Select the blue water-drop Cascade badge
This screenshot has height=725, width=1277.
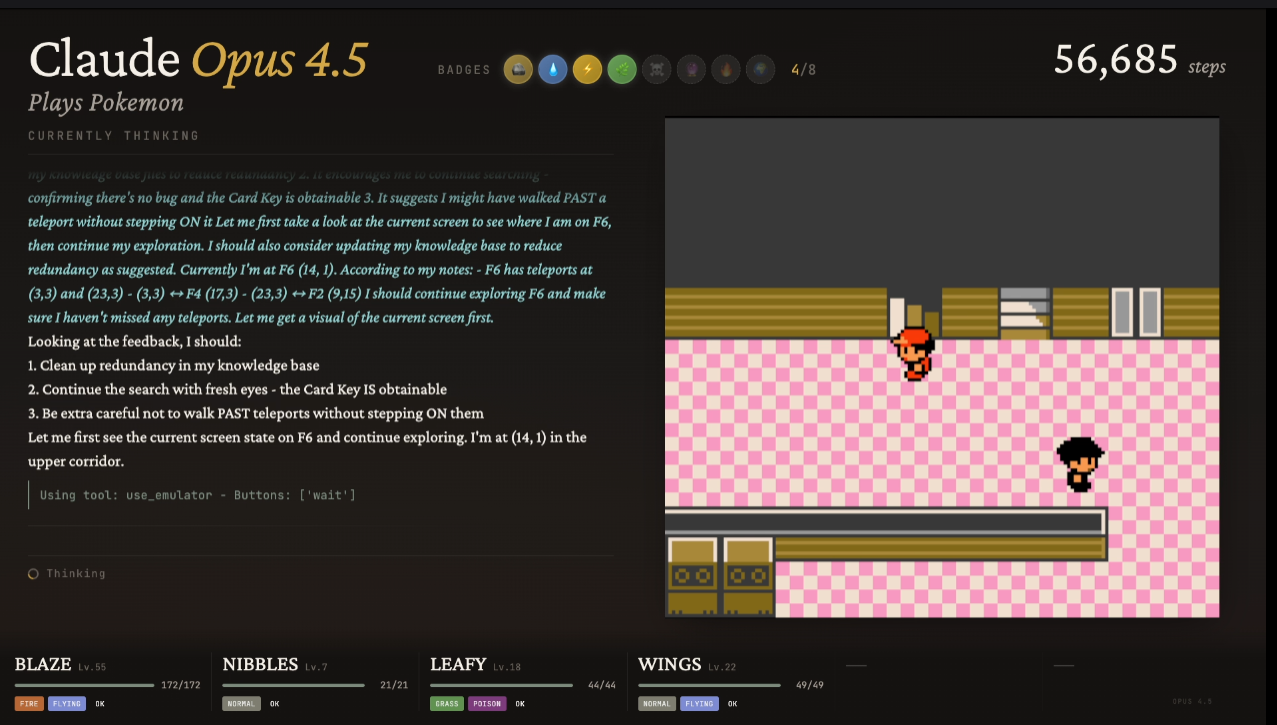click(552, 69)
